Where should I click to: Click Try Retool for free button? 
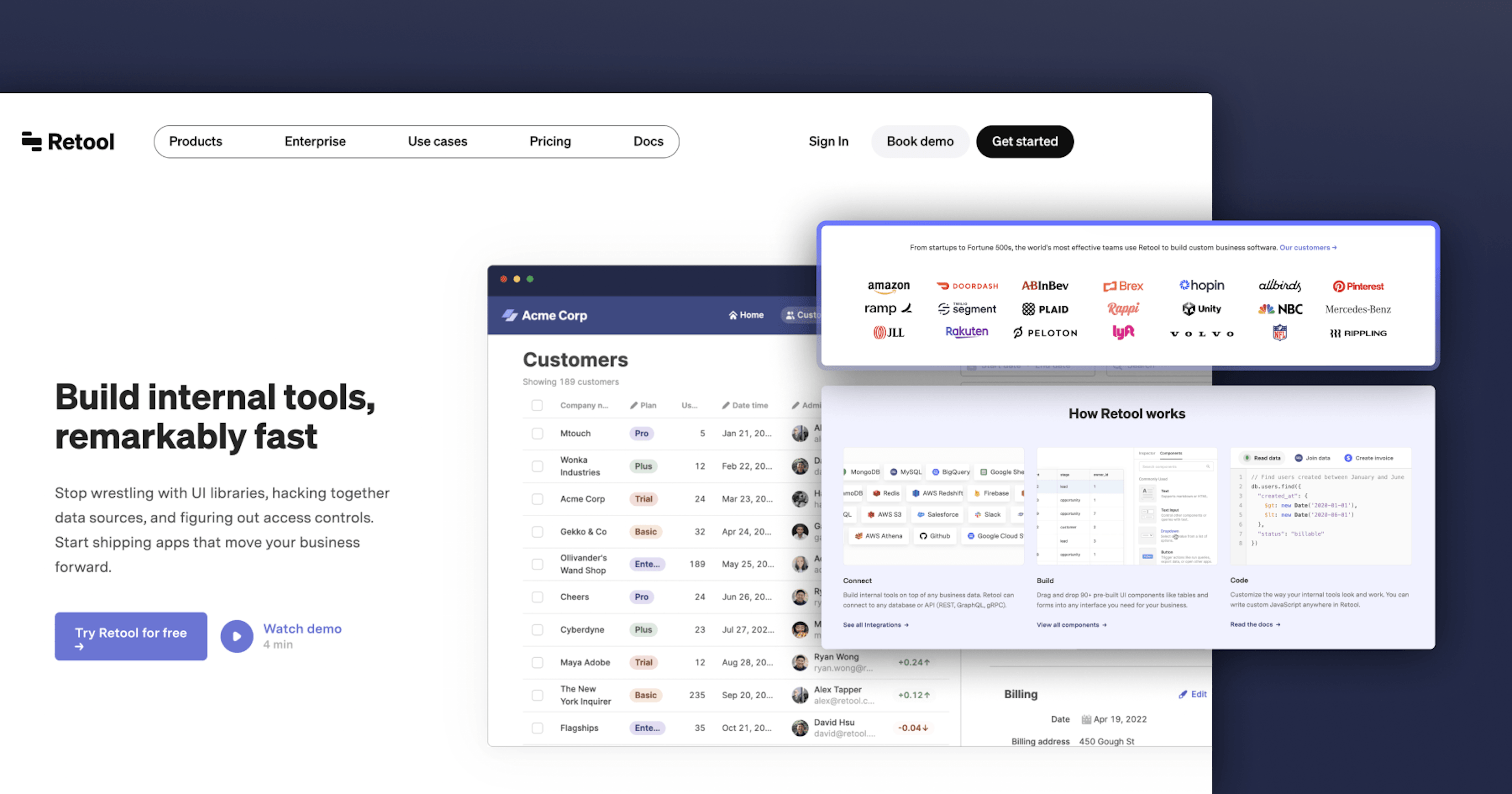click(131, 636)
